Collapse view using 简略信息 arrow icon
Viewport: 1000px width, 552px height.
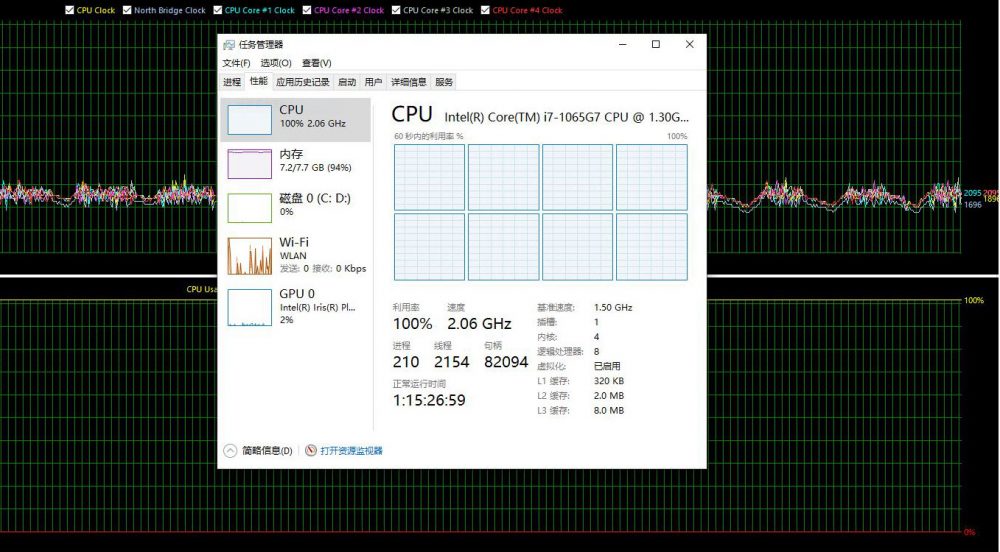(230, 451)
